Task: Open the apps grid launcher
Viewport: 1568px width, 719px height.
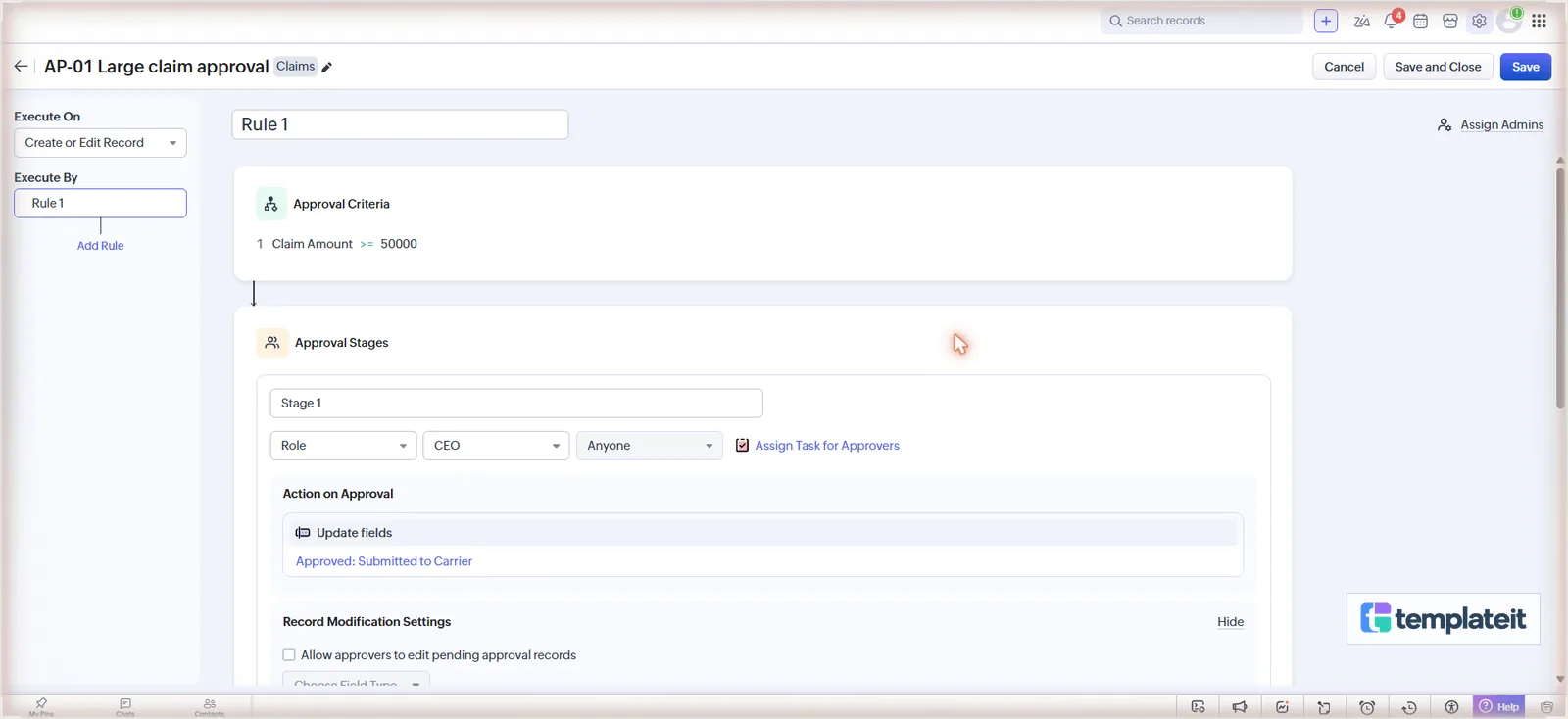Action: (1540, 21)
